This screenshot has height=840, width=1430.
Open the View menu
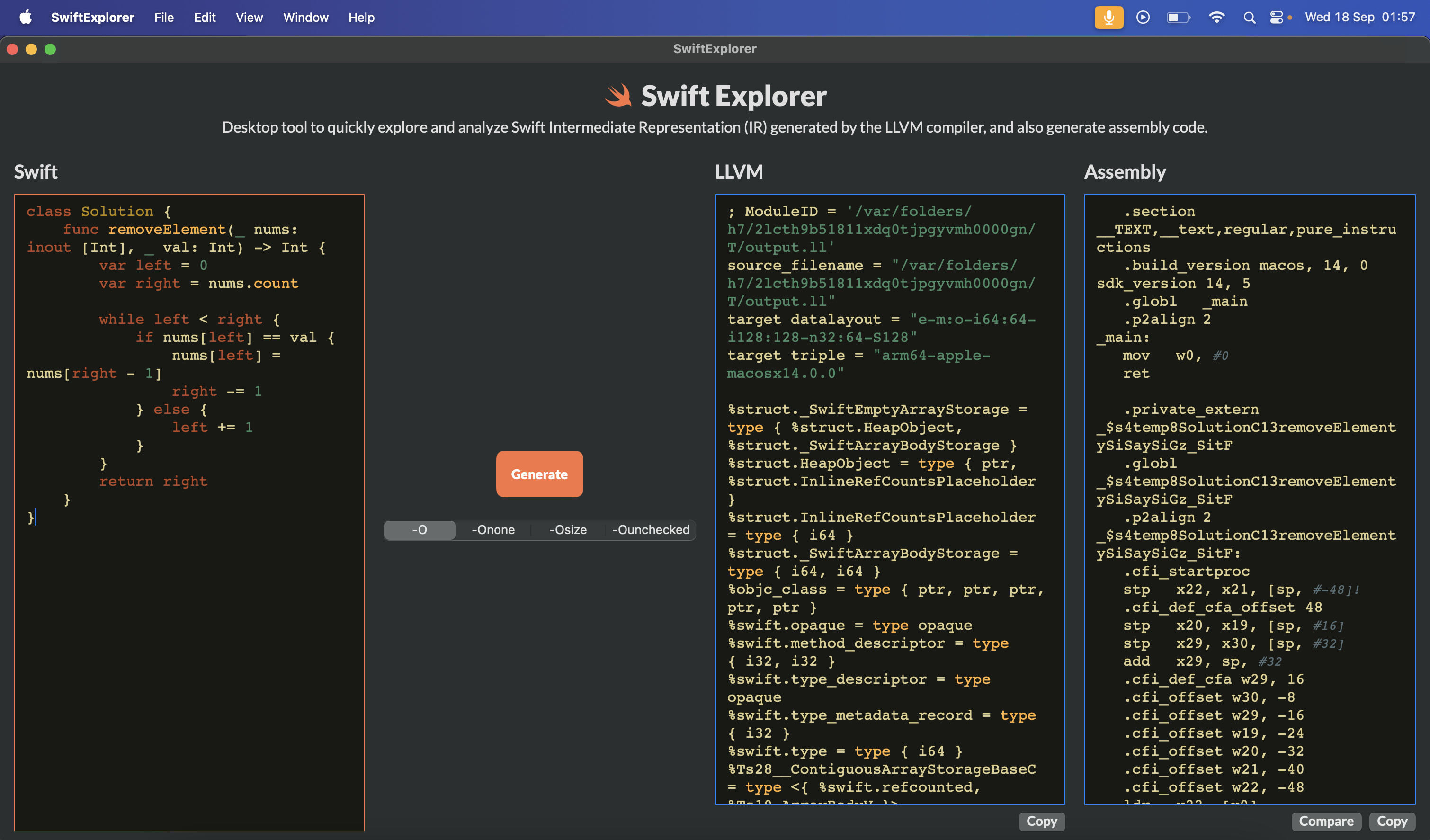pyautogui.click(x=249, y=17)
